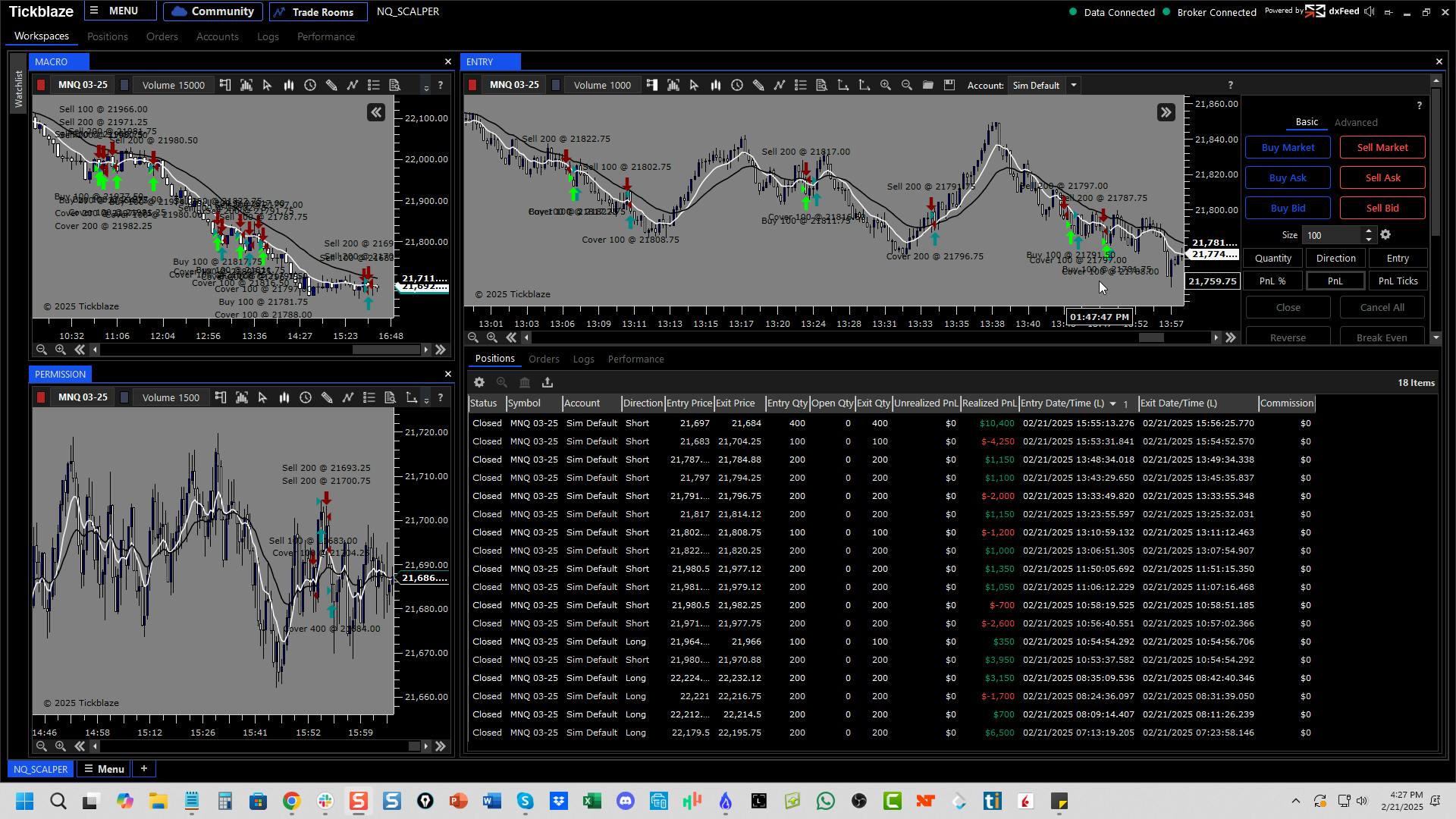Viewport: 1456px width, 819px height.
Task: Open the Volume 15000 period selector
Action: pyautogui.click(x=174, y=86)
